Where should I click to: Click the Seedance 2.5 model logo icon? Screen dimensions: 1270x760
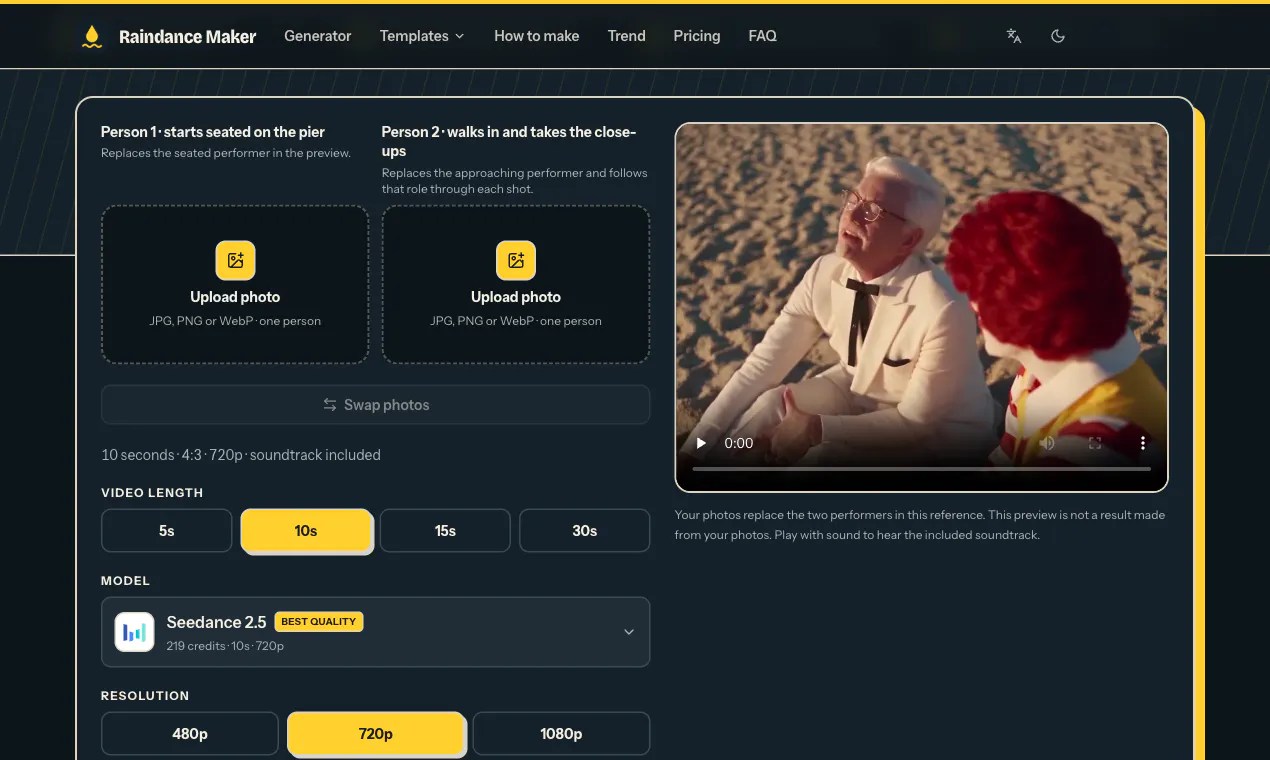[x=134, y=632]
